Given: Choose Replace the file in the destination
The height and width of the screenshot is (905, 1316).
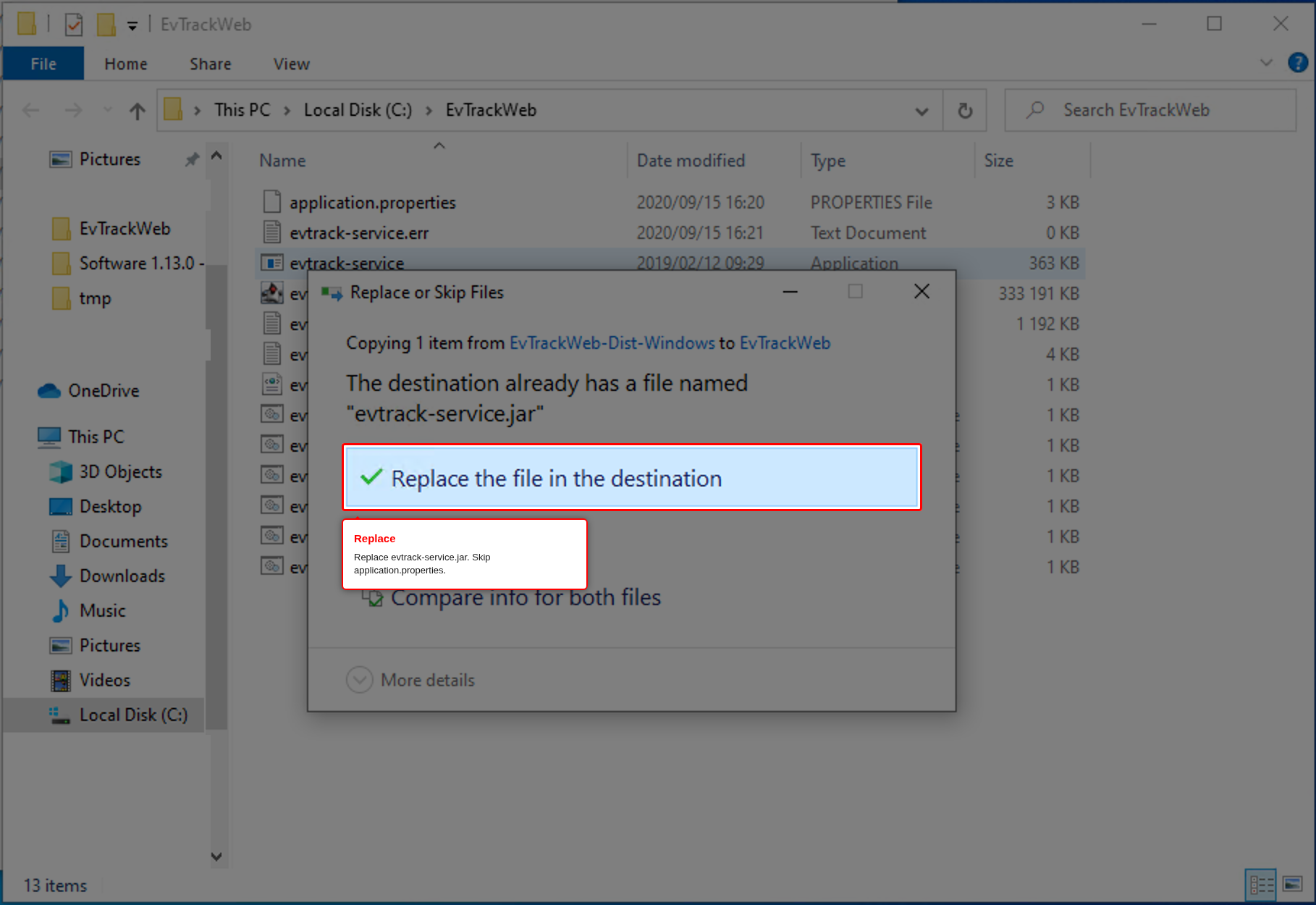Looking at the screenshot, I should [632, 478].
